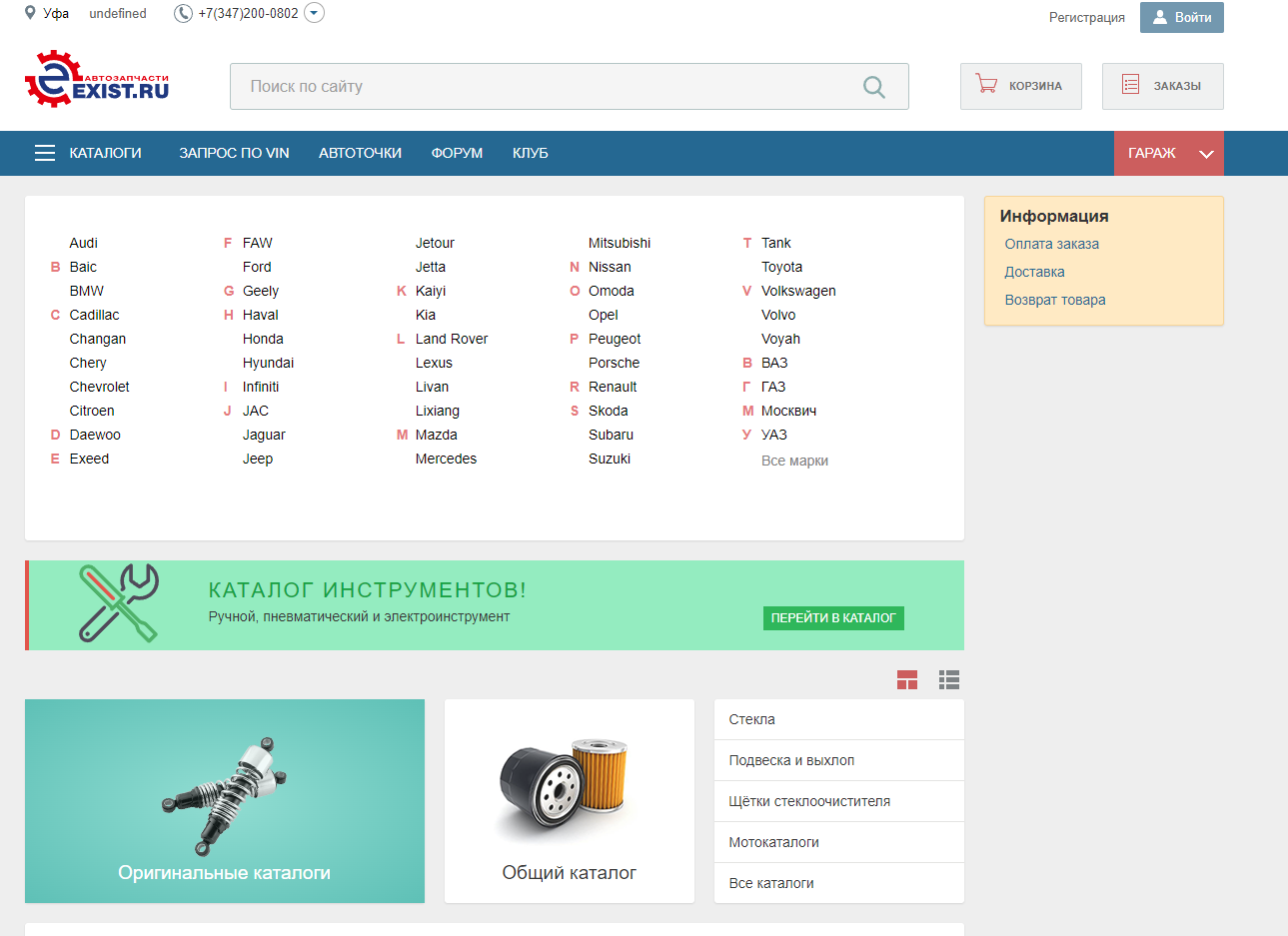Click Перейти в каталог button
This screenshot has width=1288, height=936.
click(833, 618)
